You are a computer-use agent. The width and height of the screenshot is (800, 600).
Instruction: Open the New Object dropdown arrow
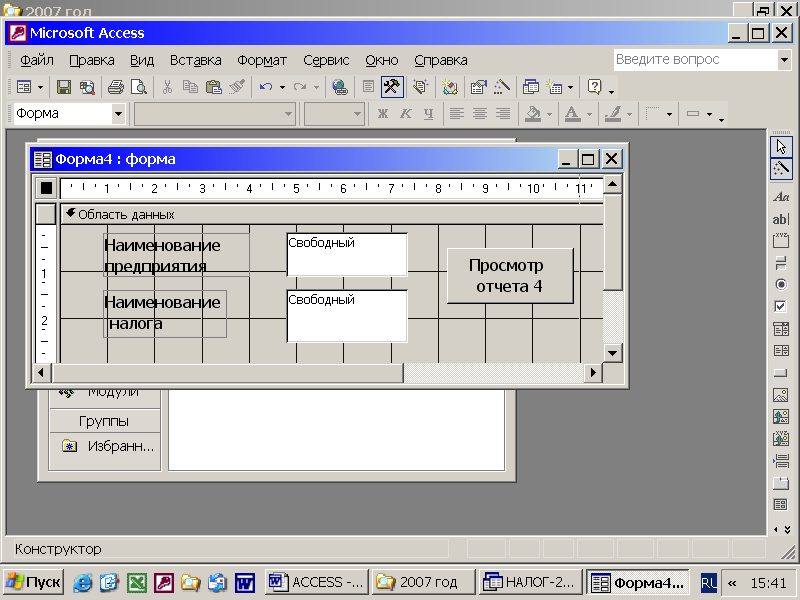click(570, 87)
